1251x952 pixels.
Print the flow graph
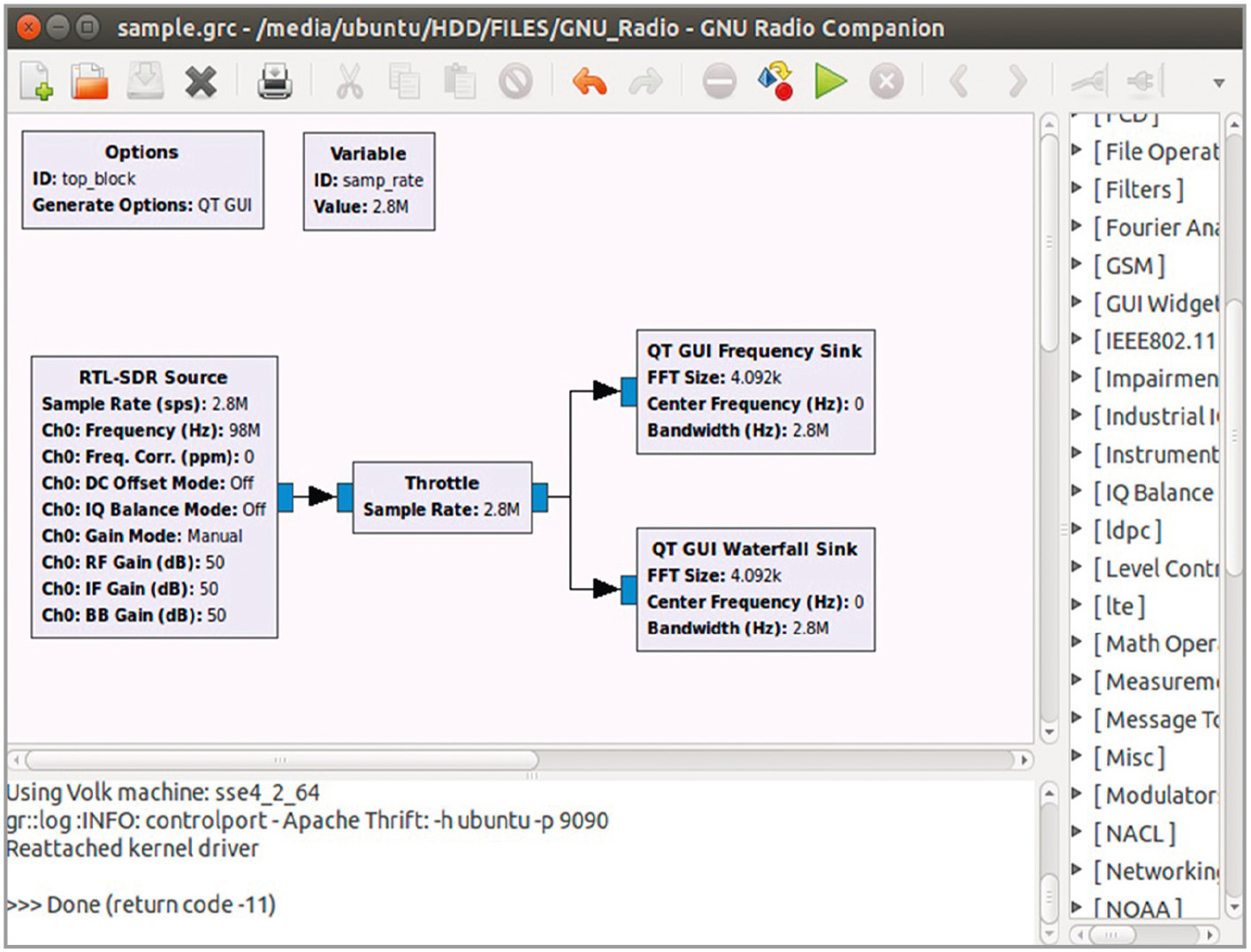[x=275, y=82]
